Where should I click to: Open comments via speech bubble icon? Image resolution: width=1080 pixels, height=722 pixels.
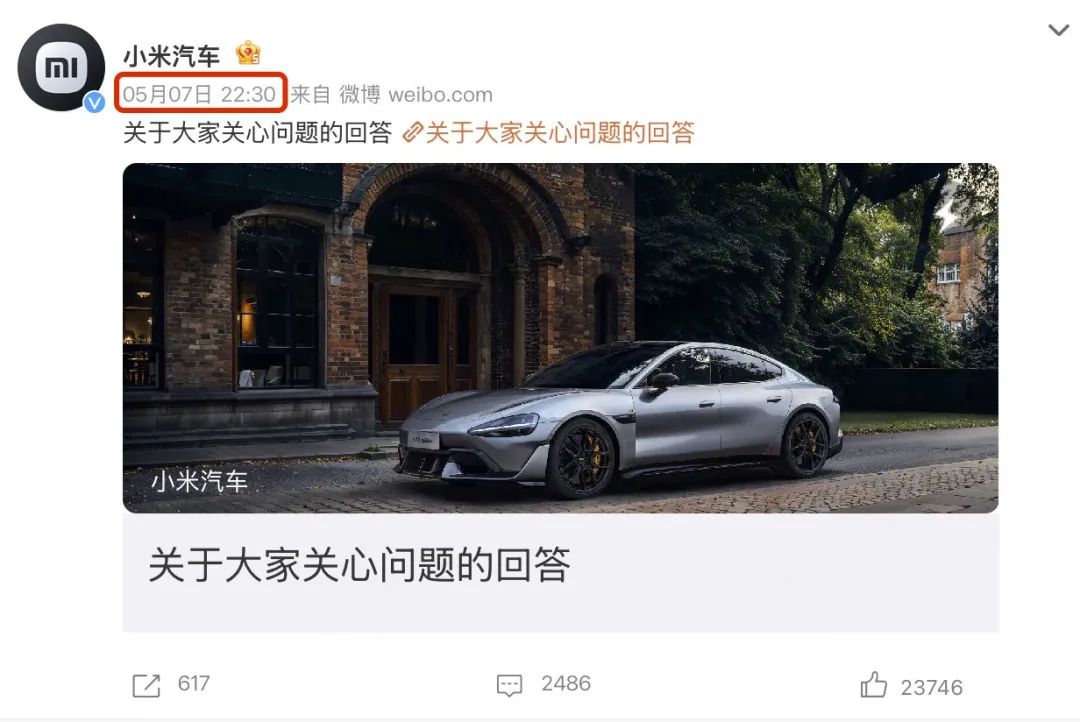pyautogui.click(x=510, y=685)
